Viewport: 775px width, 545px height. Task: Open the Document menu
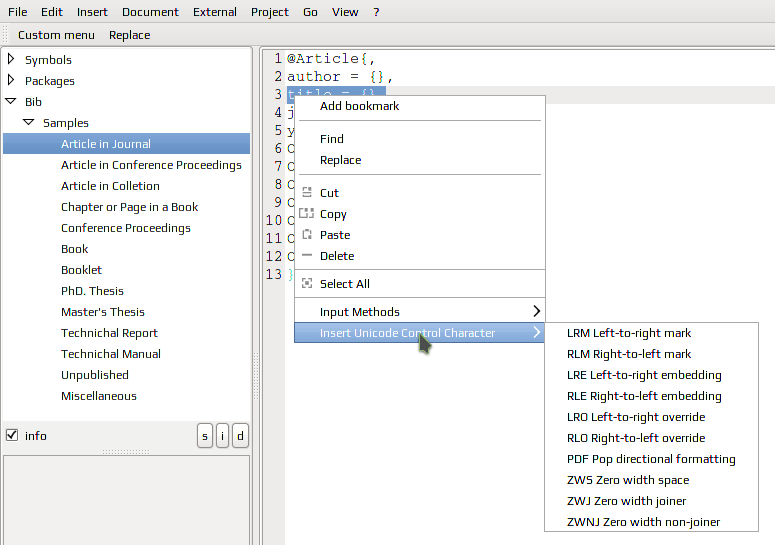[150, 12]
